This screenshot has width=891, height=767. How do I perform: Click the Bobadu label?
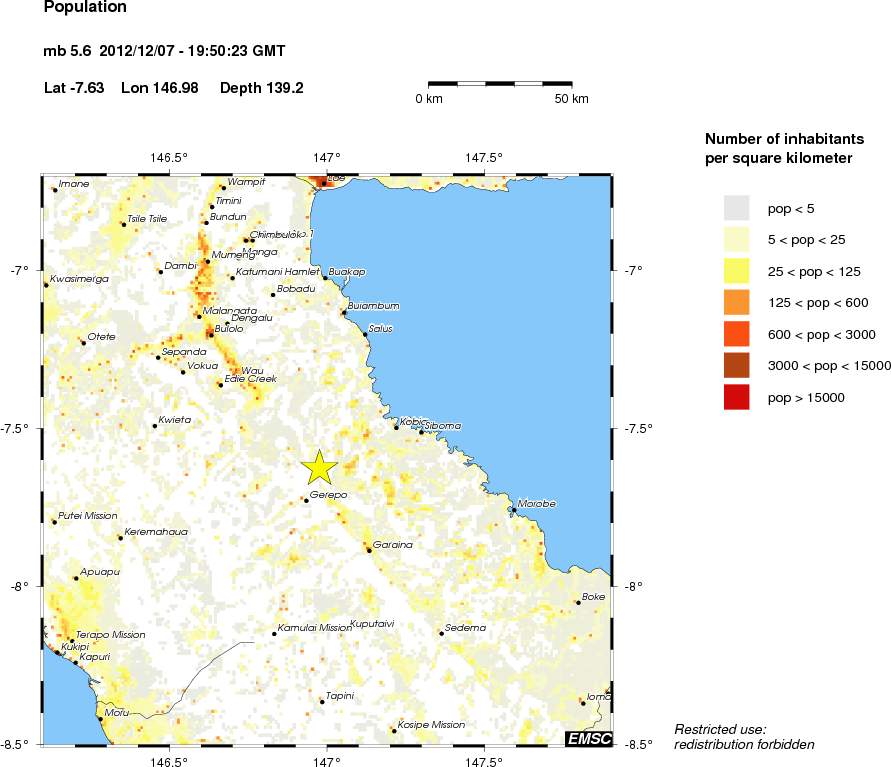tap(296, 289)
